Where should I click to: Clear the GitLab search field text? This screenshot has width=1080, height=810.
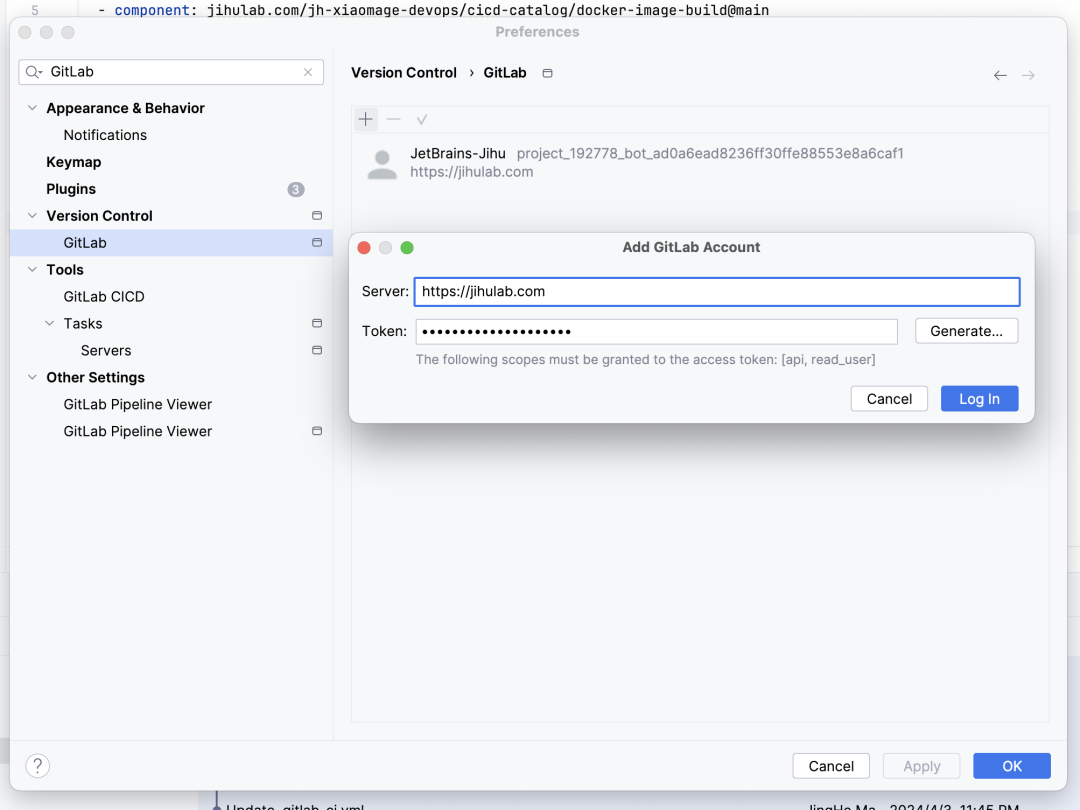pos(308,72)
